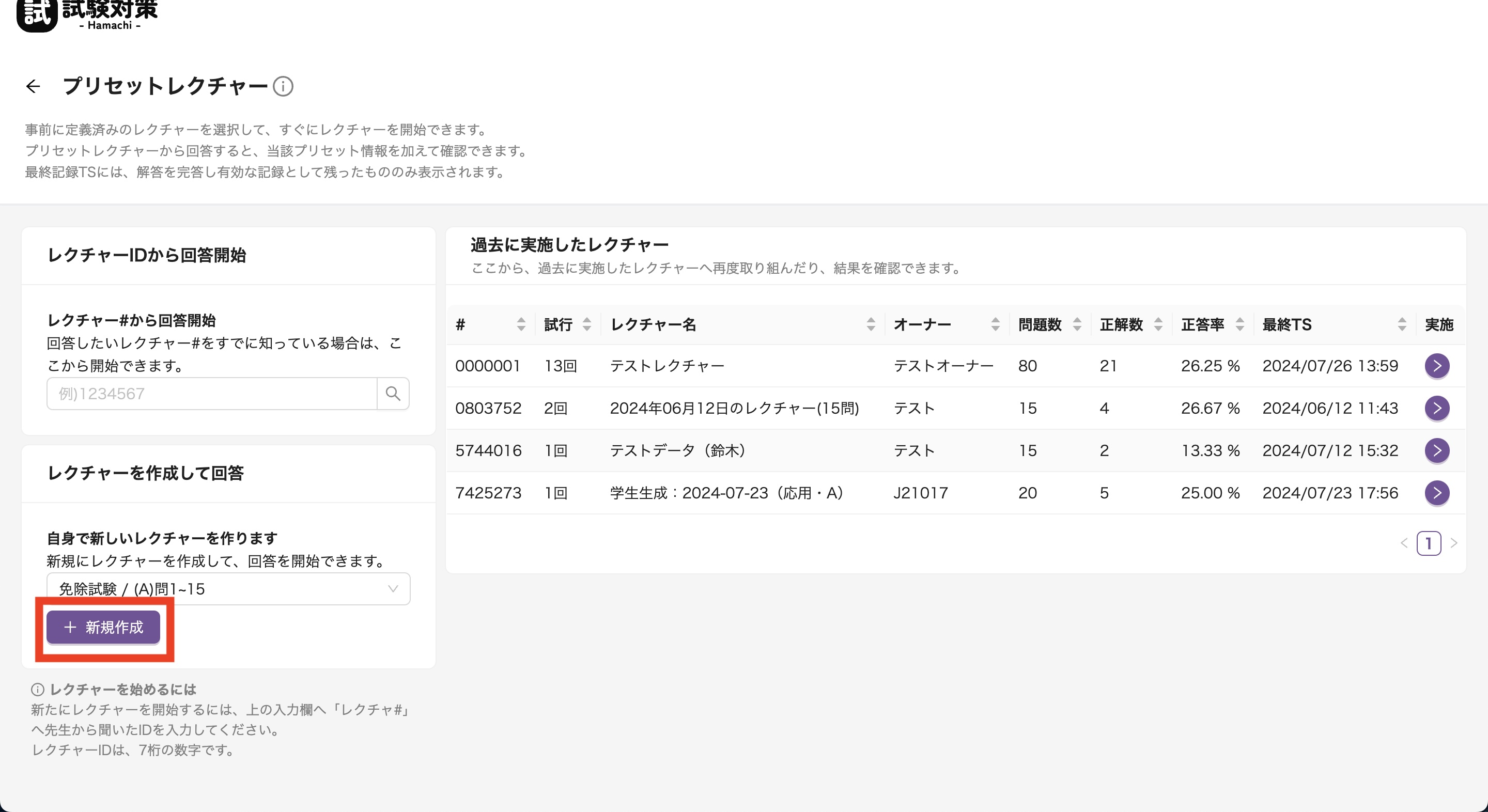The width and height of the screenshot is (1488, 812).
Task: Click the search icon in lecture ID field
Action: tap(393, 394)
